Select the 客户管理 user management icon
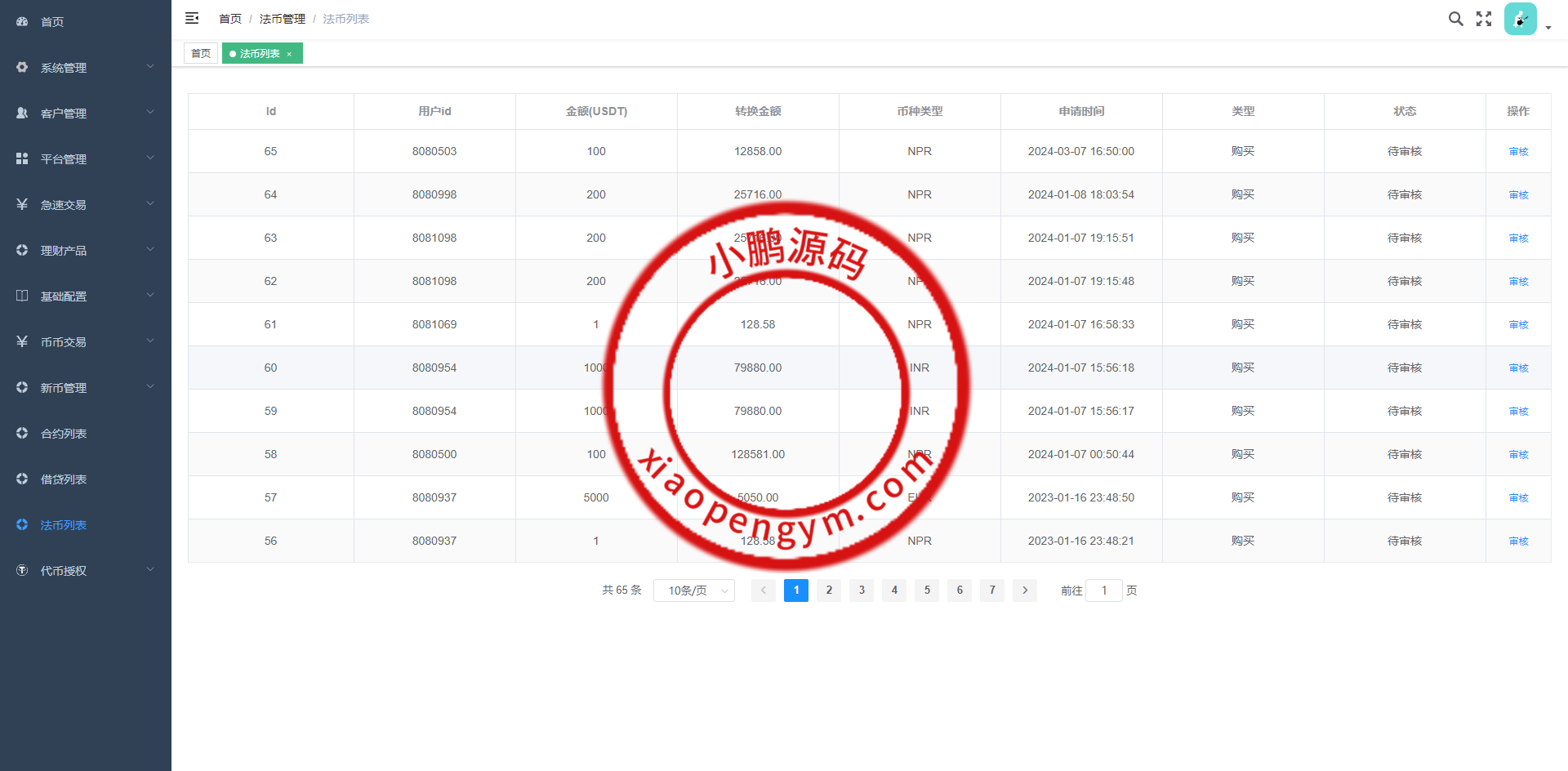The height and width of the screenshot is (771, 1568). coord(21,113)
